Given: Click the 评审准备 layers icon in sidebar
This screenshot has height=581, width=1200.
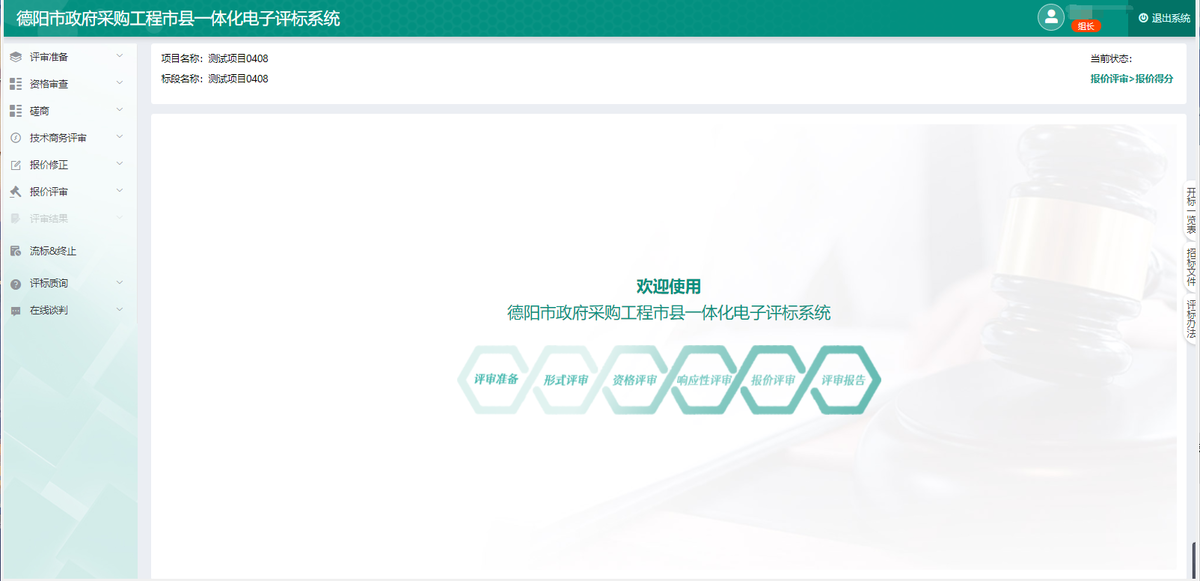Looking at the screenshot, I should pos(15,57).
